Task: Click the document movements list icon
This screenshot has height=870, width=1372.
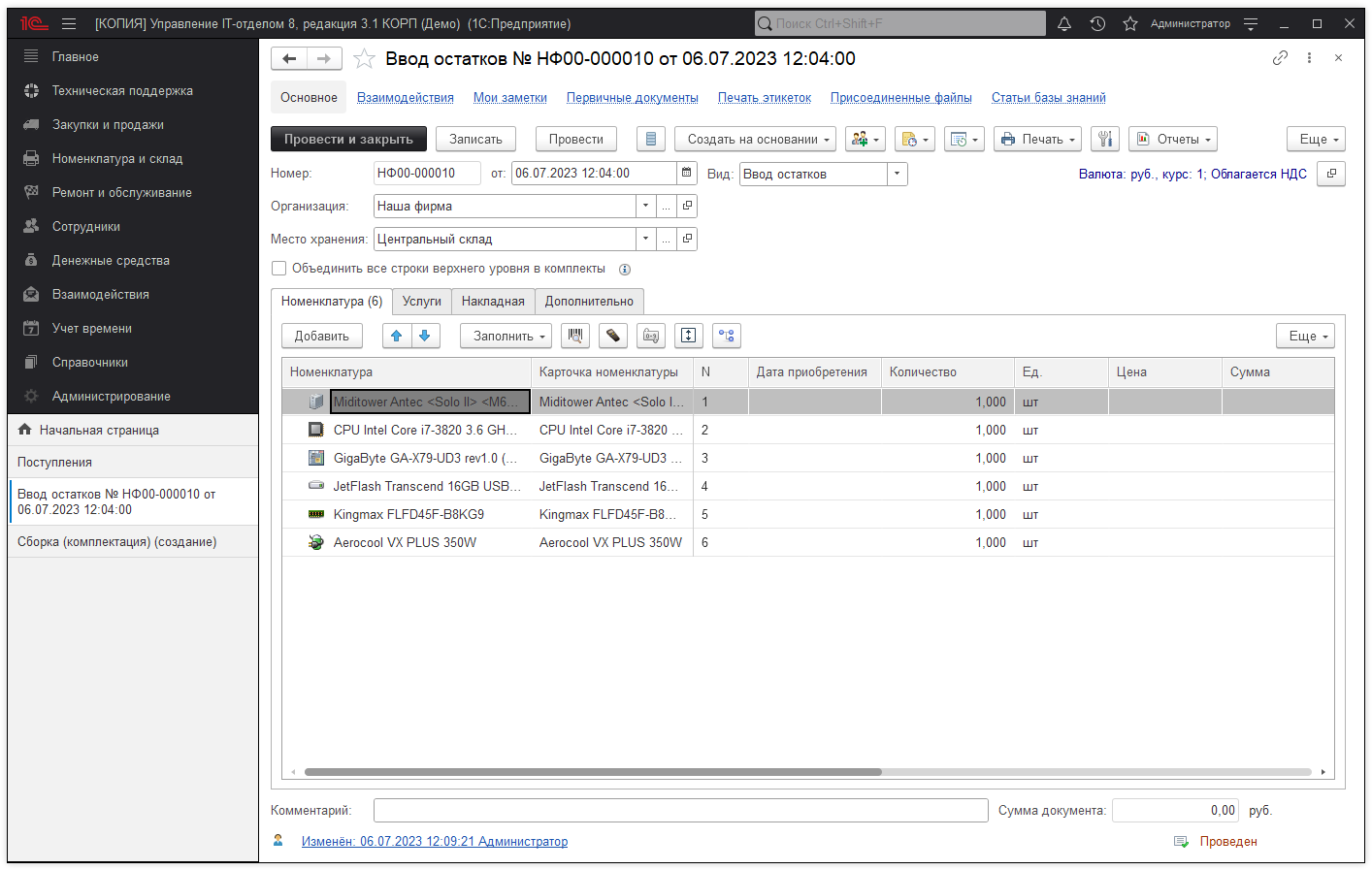Action: [x=651, y=140]
